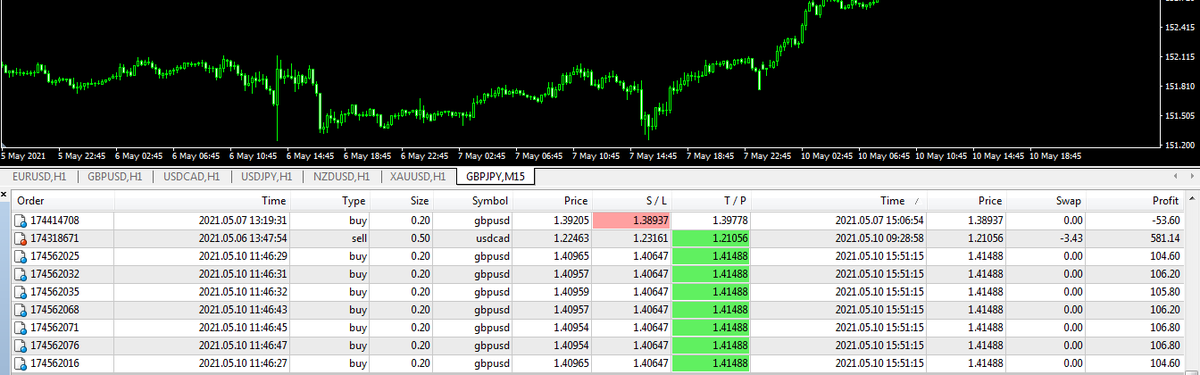Click close time 2021.05.10 09:28:58

point(878,238)
